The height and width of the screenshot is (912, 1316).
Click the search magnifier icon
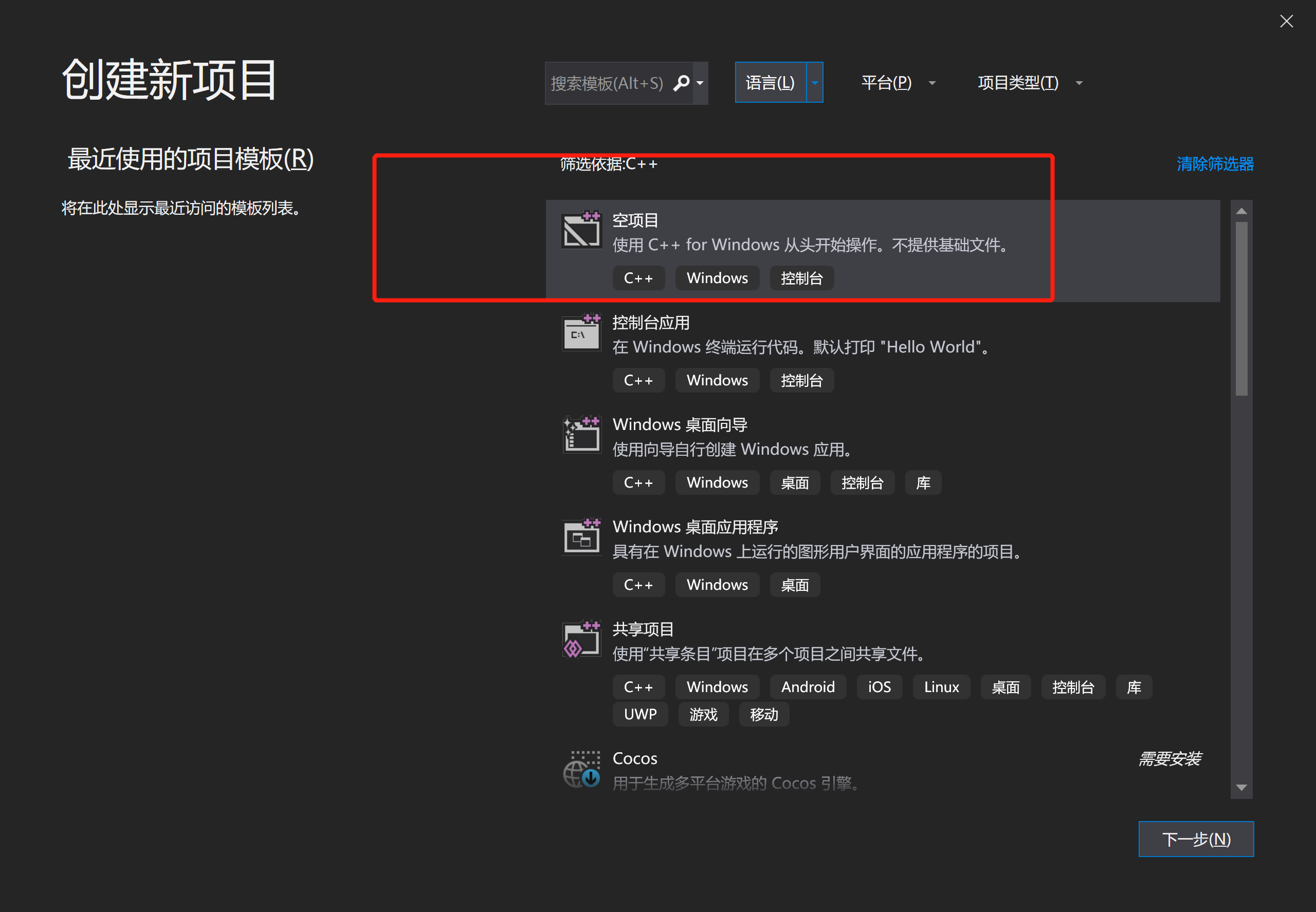(683, 83)
